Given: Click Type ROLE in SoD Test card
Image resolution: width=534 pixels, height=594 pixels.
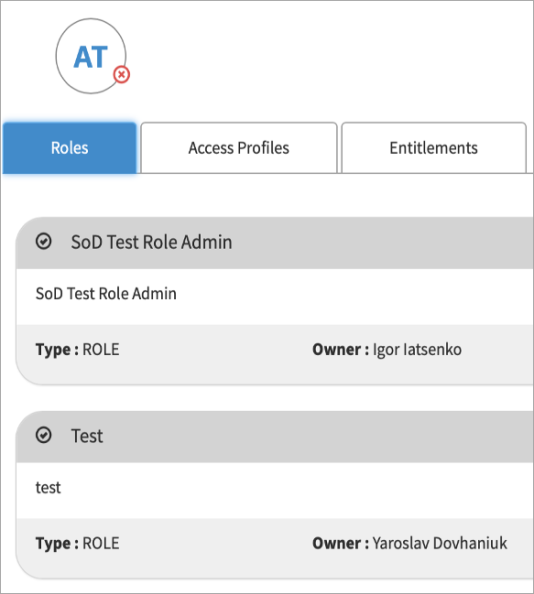Looking at the screenshot, I should pyautogui.click(x=78, y=349).
